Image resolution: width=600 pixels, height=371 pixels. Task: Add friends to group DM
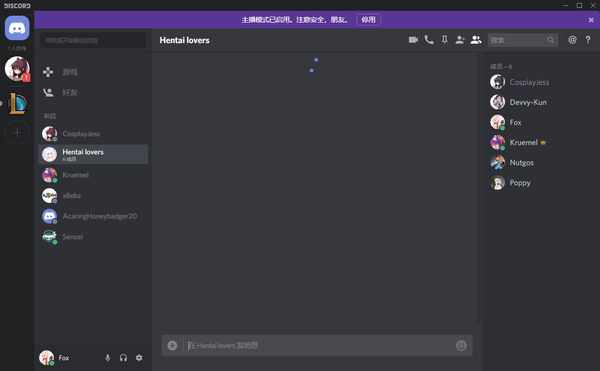tap(460, 40)
